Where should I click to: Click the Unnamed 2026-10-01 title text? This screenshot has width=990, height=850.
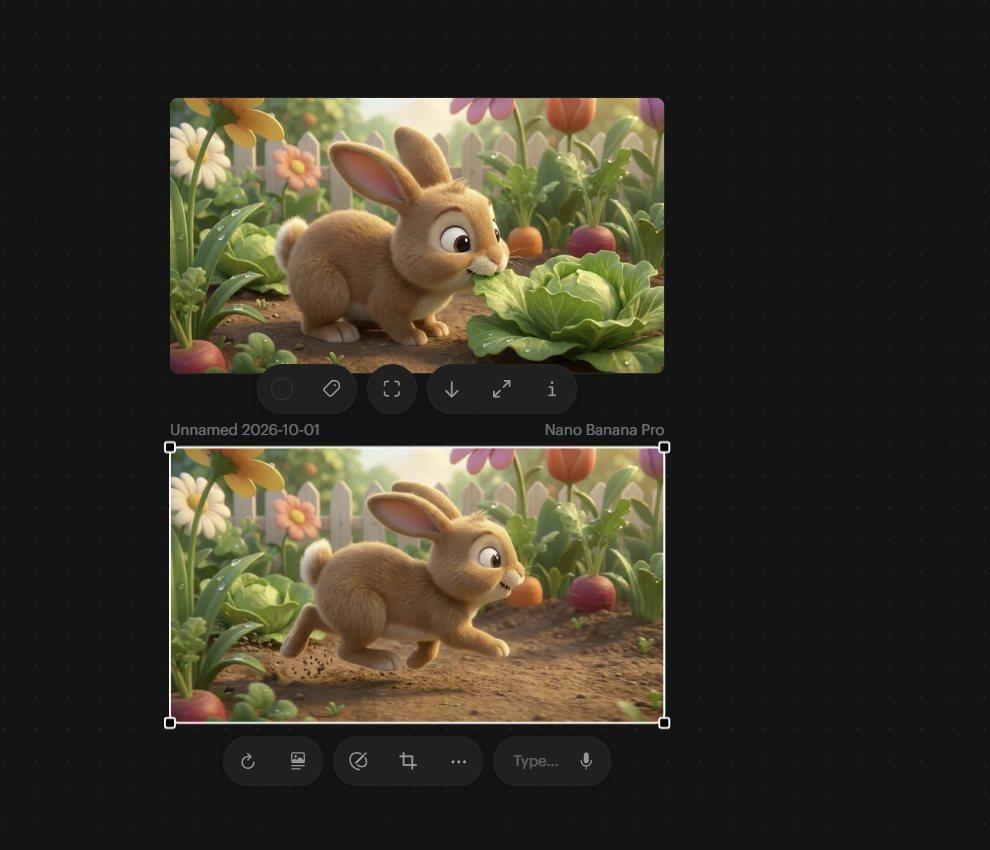tap(244, 429)
